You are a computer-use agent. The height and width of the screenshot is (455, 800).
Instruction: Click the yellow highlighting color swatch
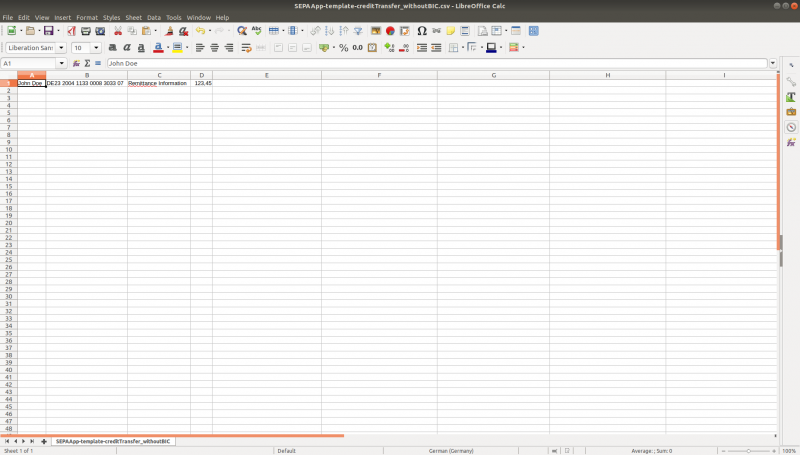177,47
